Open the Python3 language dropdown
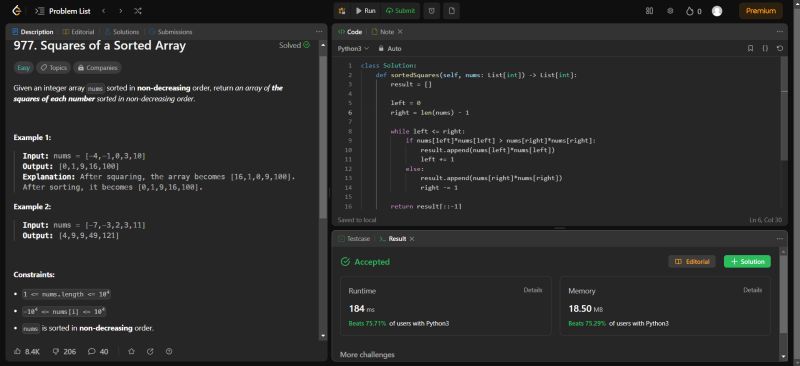The height and width of the screenshot is (366, 800). (353, 48)
